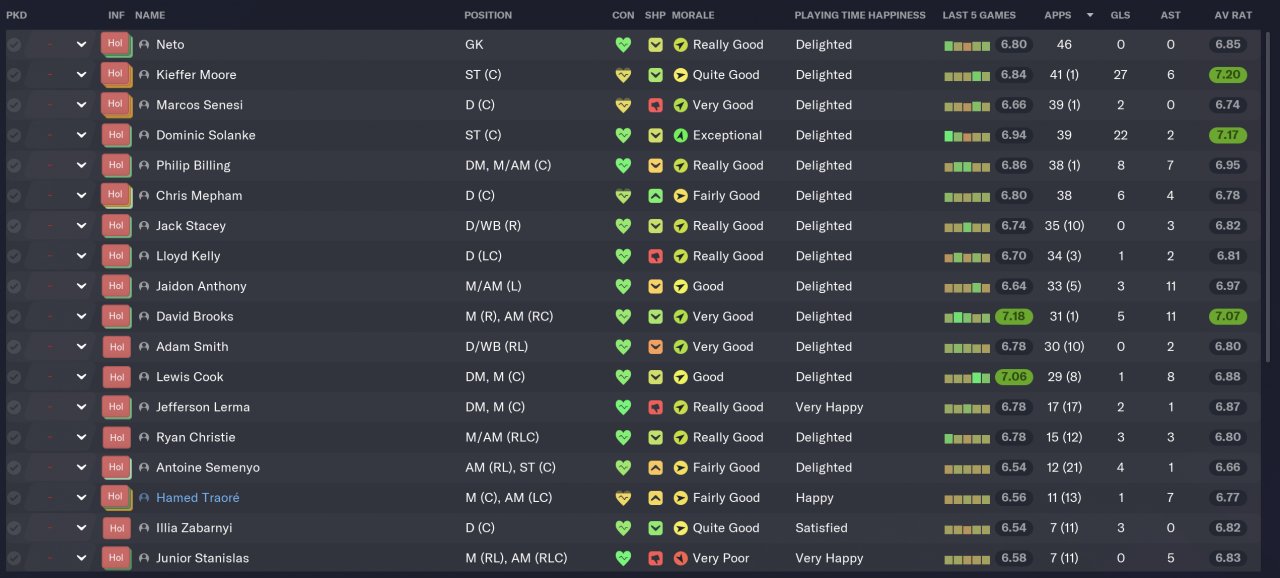Toggle the picked checkbox for David Brooks
The image size is (1280, 578).
pos(14,317)
